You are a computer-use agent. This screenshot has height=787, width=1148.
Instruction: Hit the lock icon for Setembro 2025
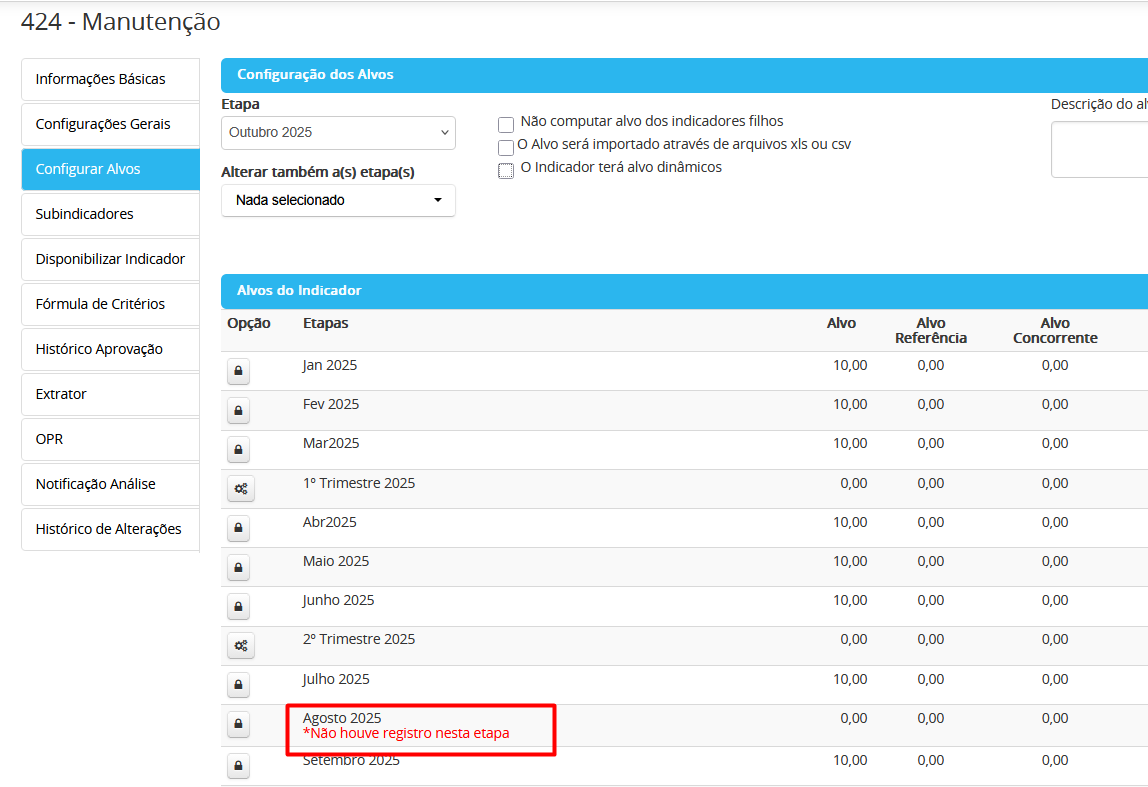(x=238, y=767)
